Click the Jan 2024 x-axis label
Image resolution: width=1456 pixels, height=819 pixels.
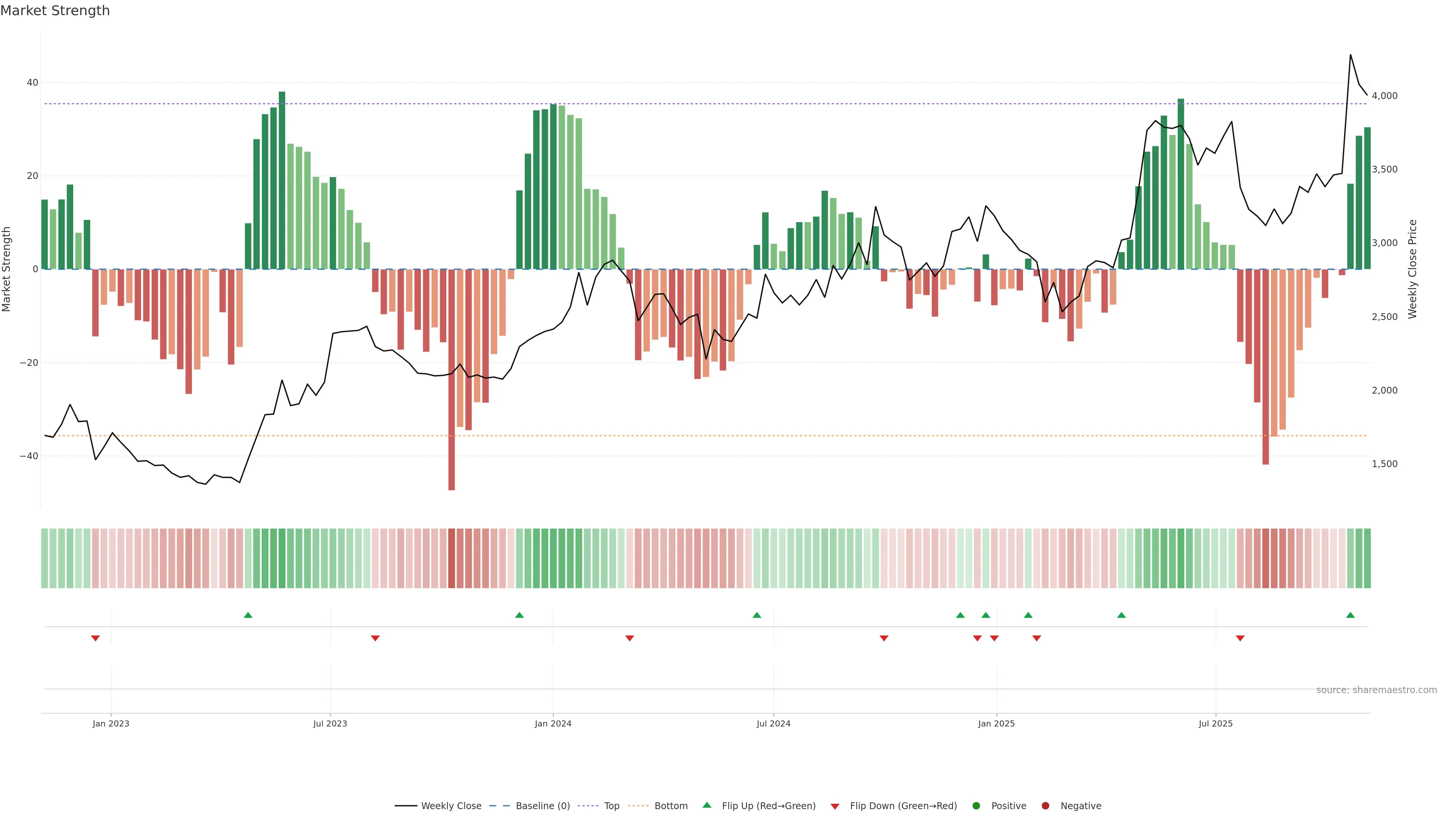pyautogui.click(x=553, y=723)
